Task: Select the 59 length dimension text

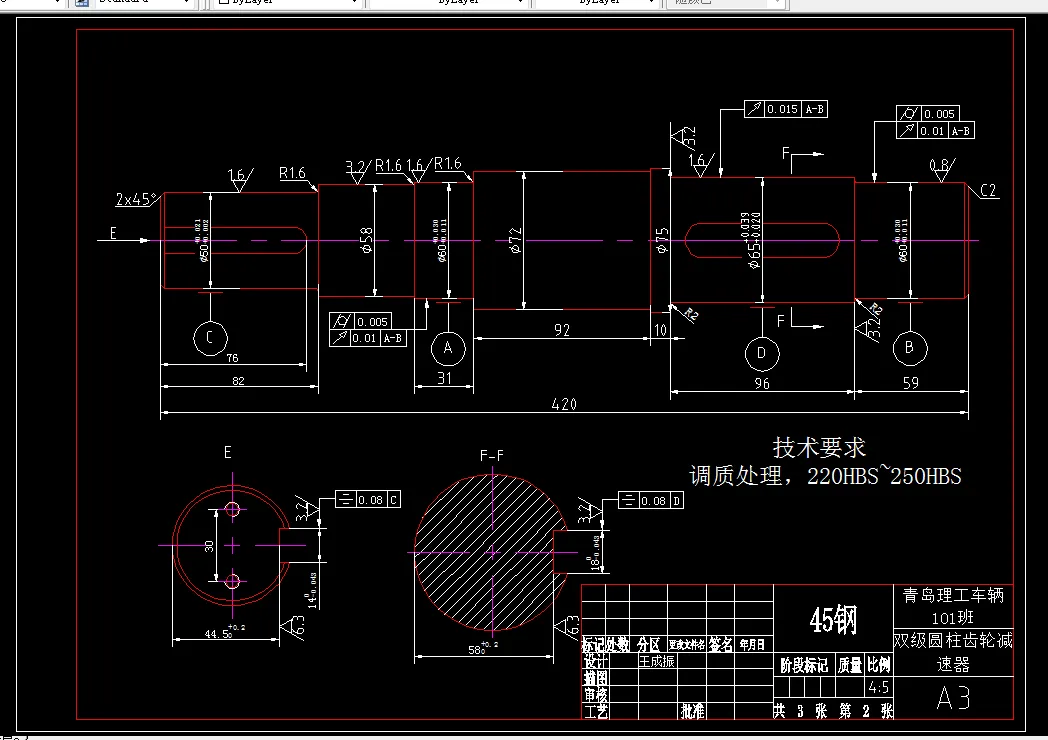Action: click(910, 383)
